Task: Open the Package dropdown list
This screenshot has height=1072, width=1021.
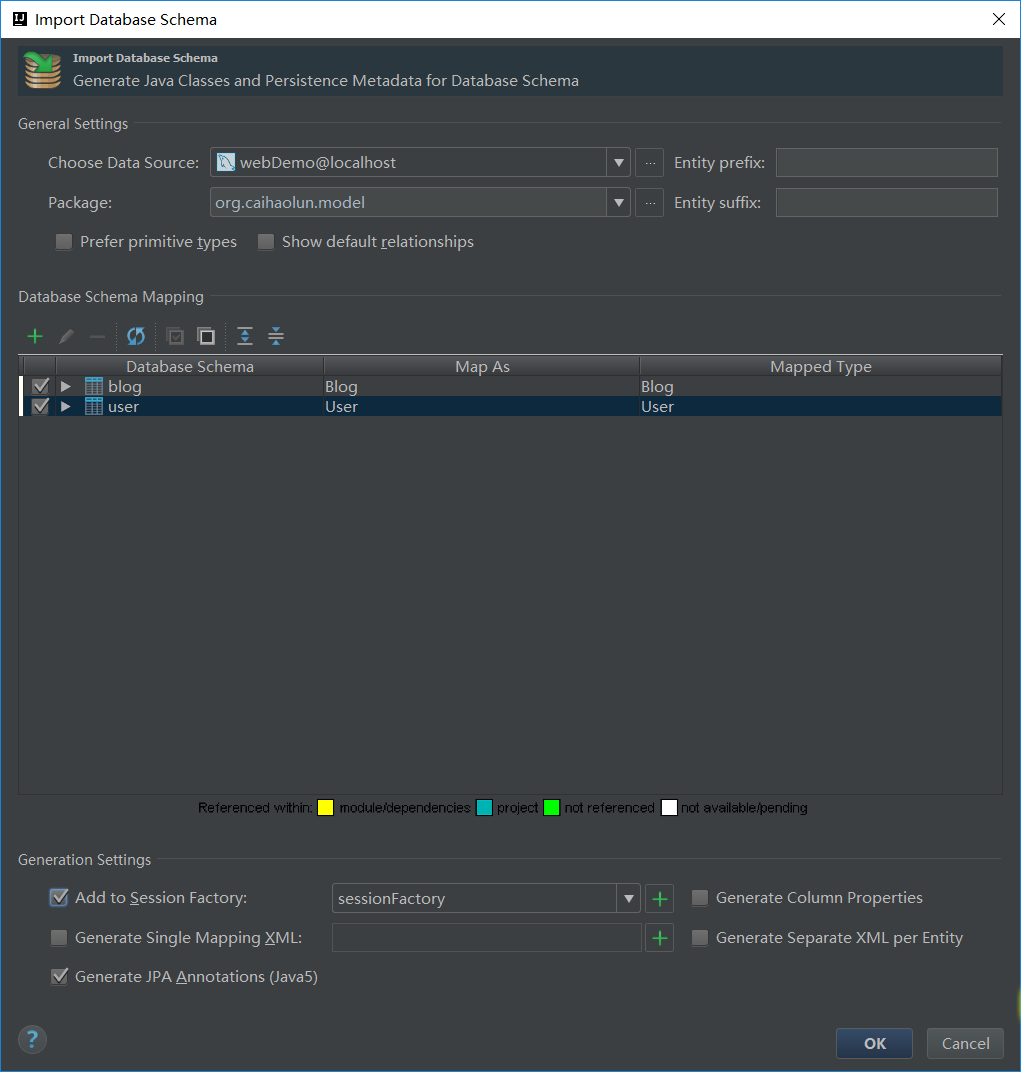Action: point(618,202)
